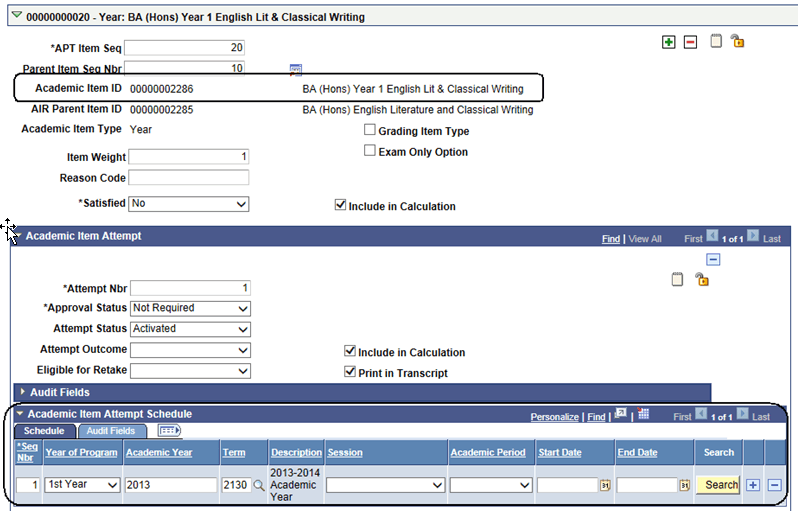Open view-in-new-window icon in Schedule grid header
802x513 pixels.
point(621,414)
